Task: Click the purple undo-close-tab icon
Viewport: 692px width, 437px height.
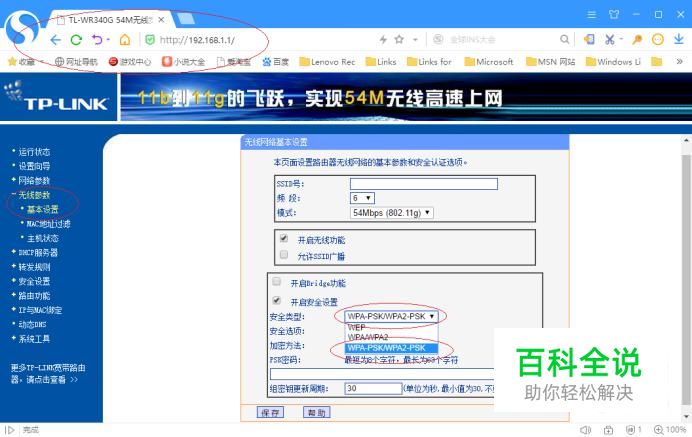Action: pyautogui.click(x=98, y=40)
